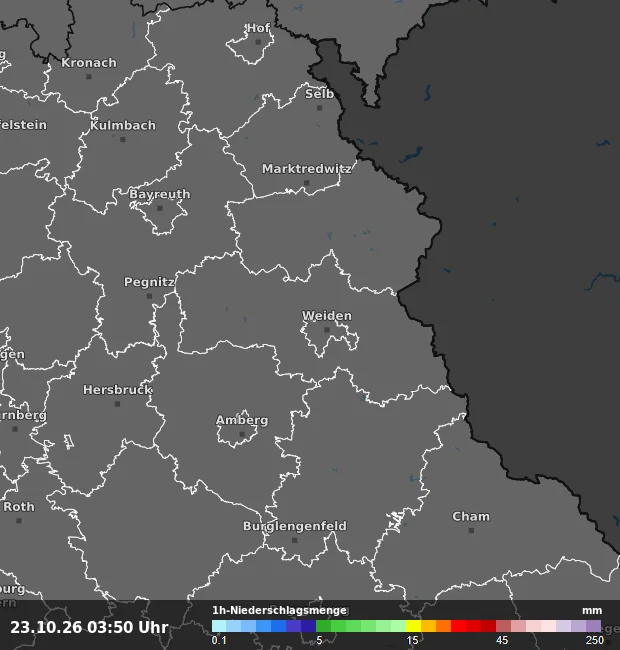The height and width of the screenshot is (650, 620).
Task: Click the Bayreuth city label
Action: click(x=160, y=194)
